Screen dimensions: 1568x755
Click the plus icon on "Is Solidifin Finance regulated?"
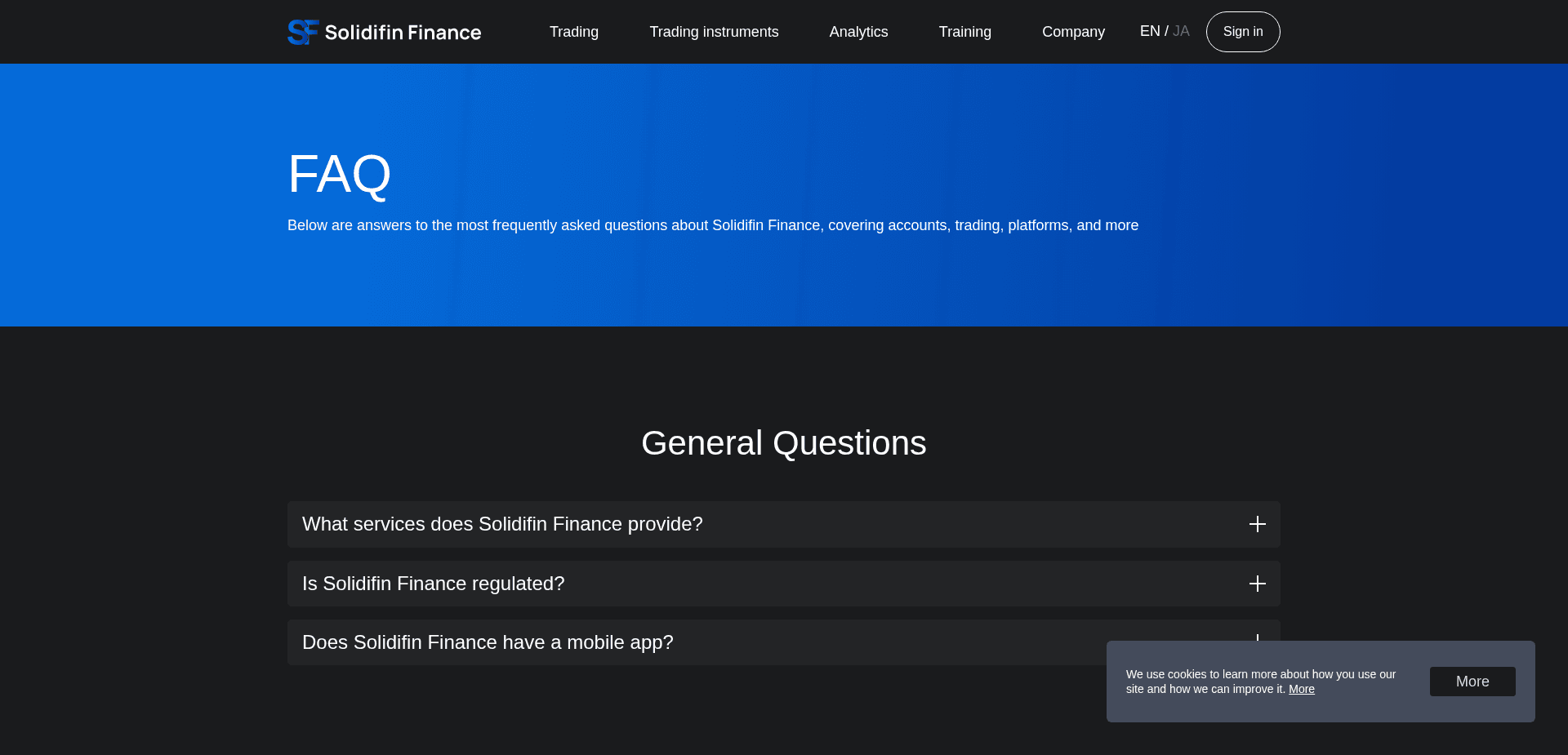(1257, 584)
